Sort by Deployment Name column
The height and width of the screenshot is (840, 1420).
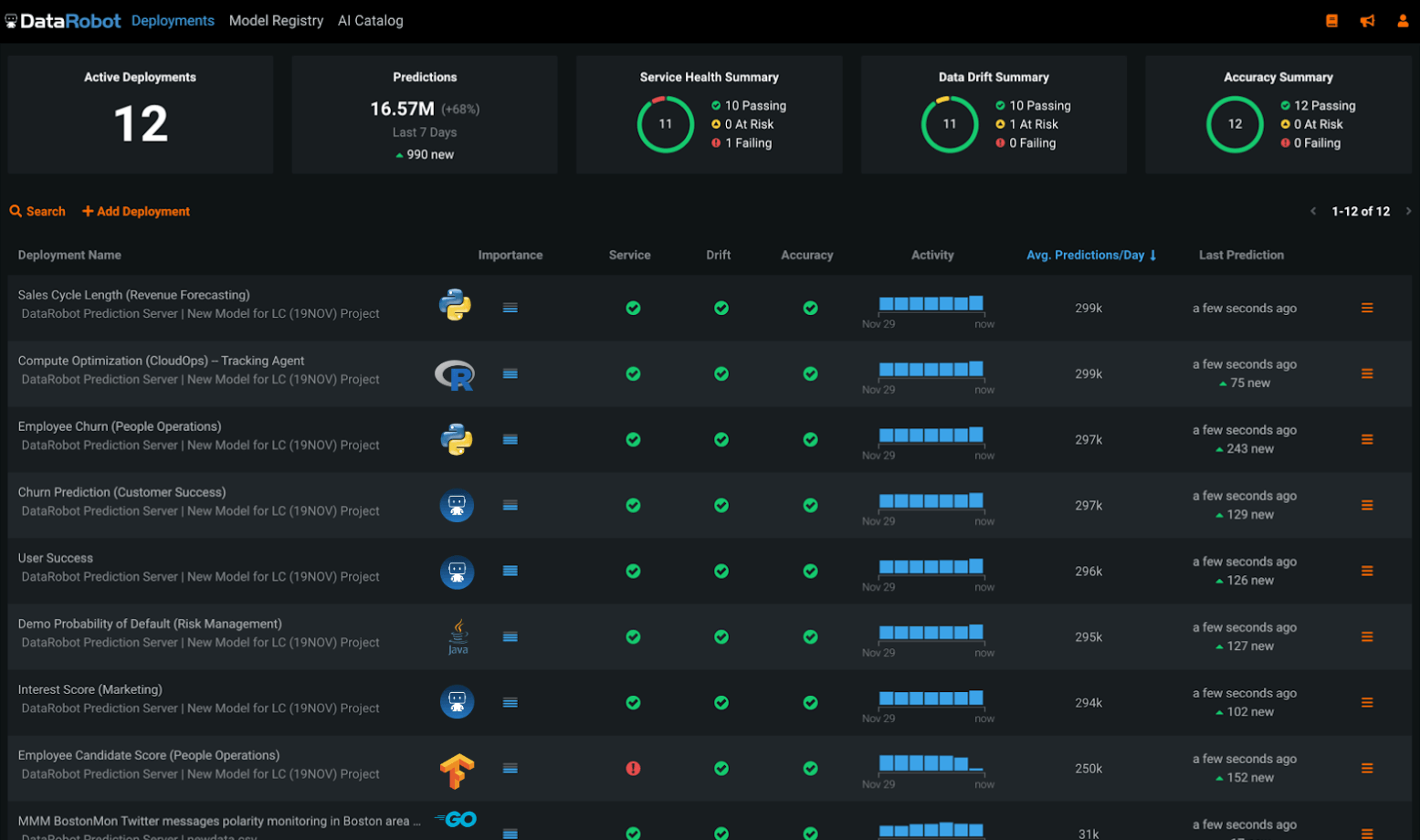coord(69,255)
